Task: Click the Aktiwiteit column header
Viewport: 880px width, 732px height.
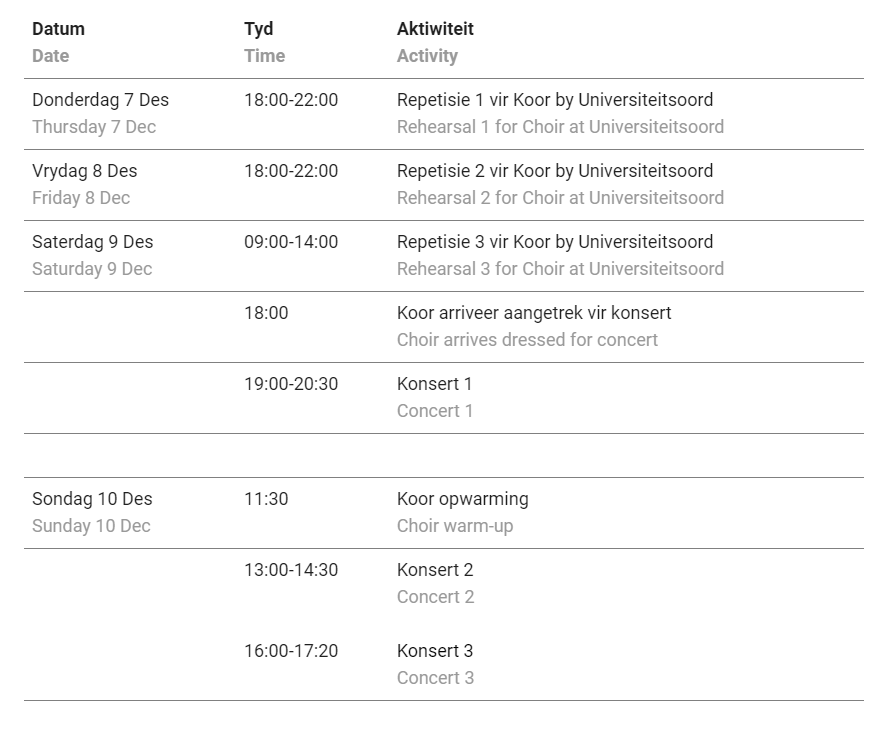Action: (x=435, y=29)
